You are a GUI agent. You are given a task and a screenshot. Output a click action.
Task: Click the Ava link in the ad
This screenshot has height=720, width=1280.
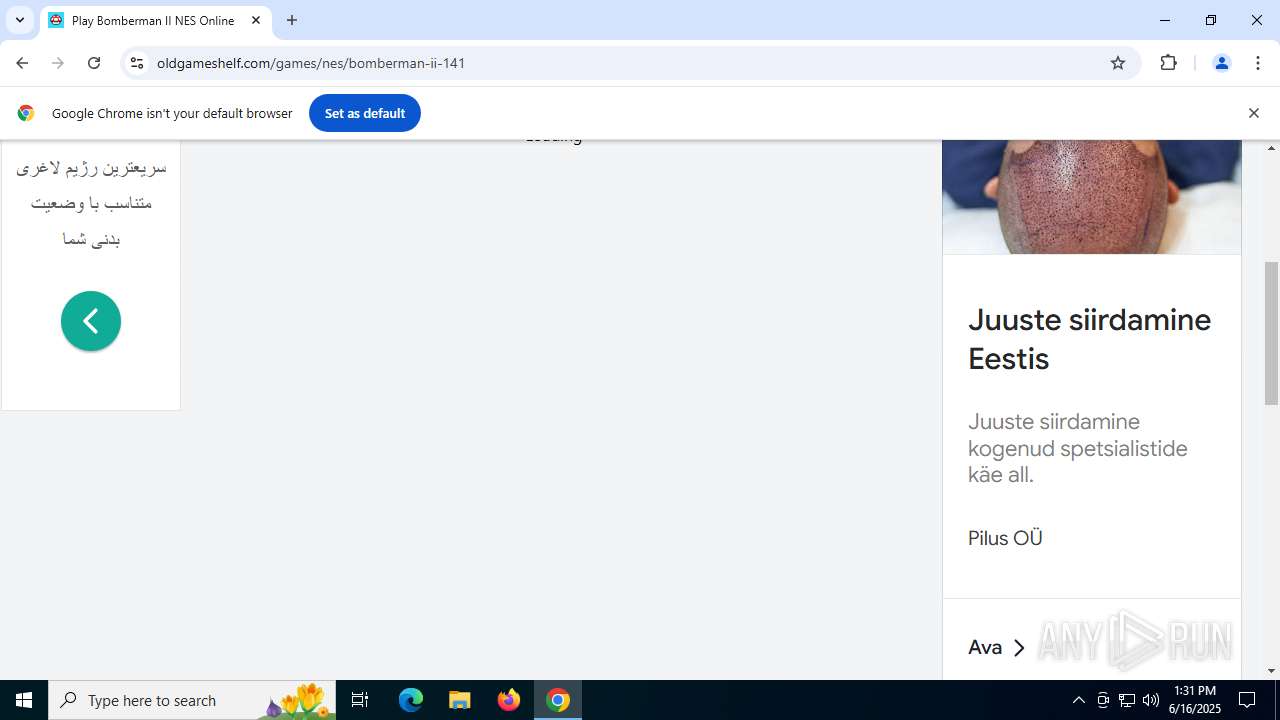[997, 648]
